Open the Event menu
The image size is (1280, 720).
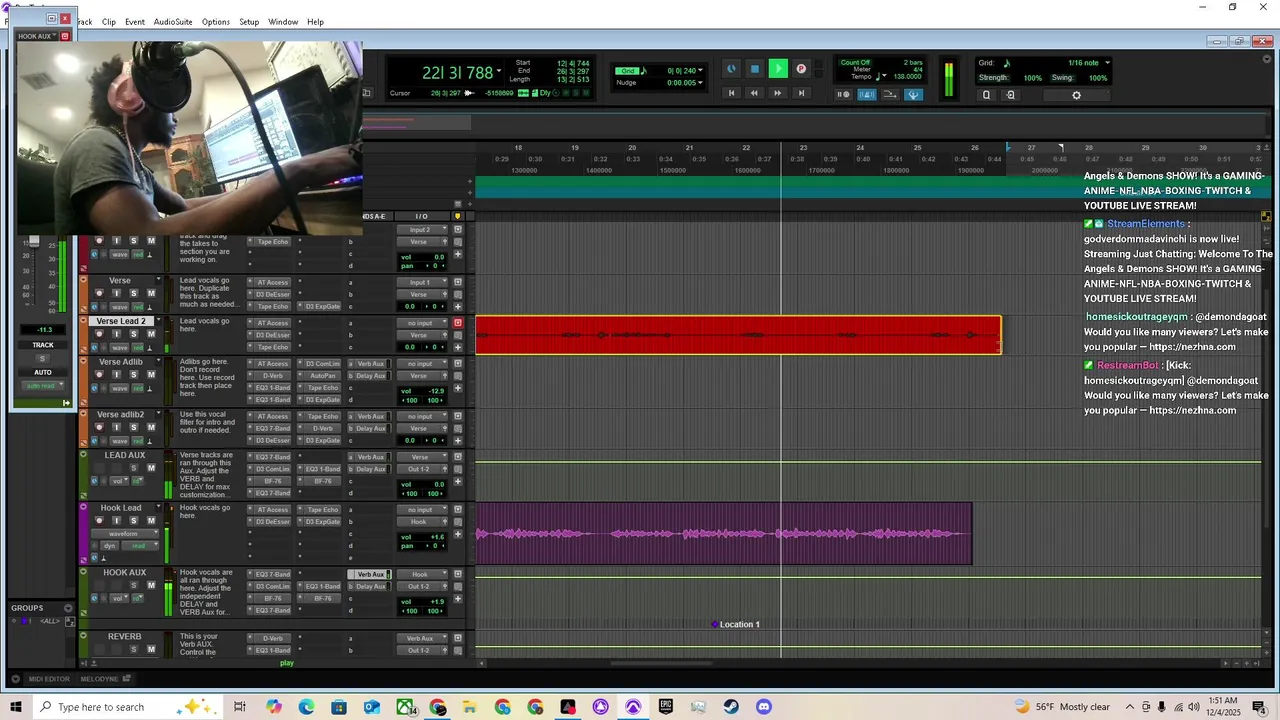(x=135, y=22)
